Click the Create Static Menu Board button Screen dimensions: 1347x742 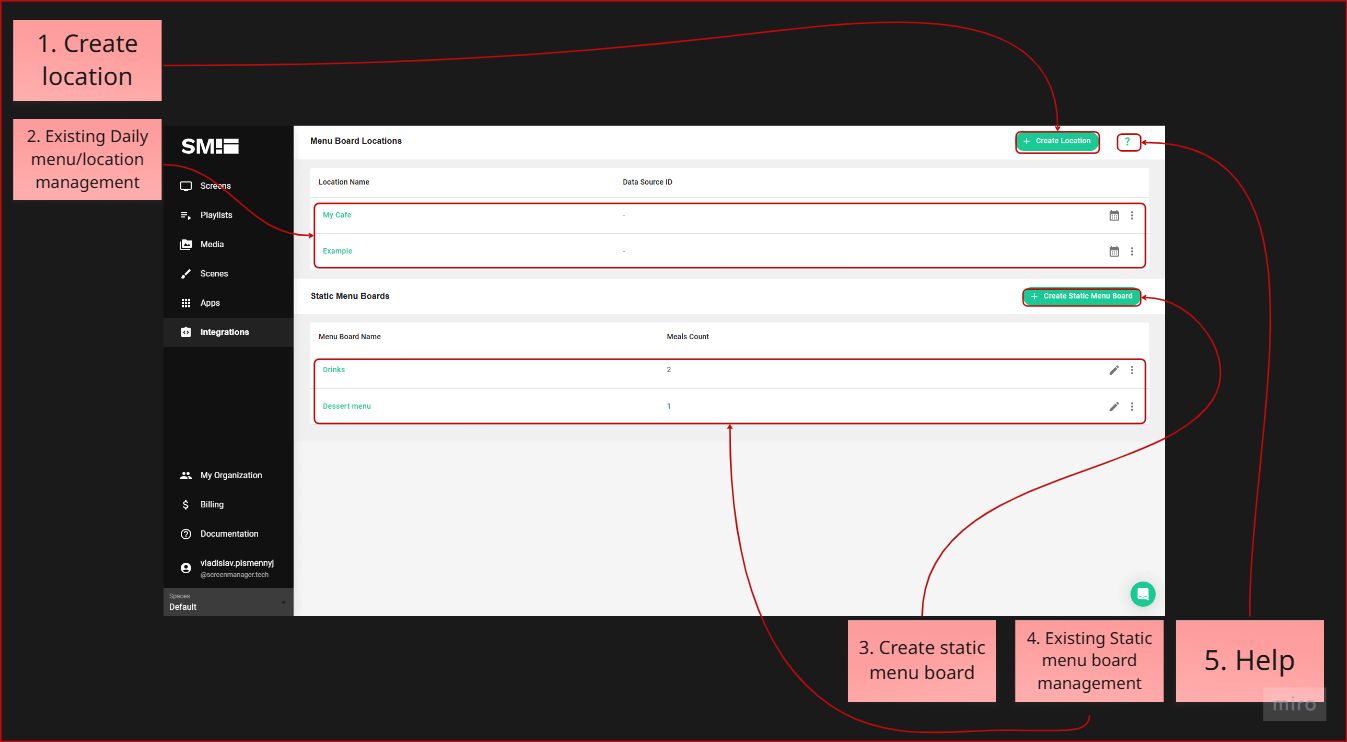pyautogui.click(x=1081, y=297)
